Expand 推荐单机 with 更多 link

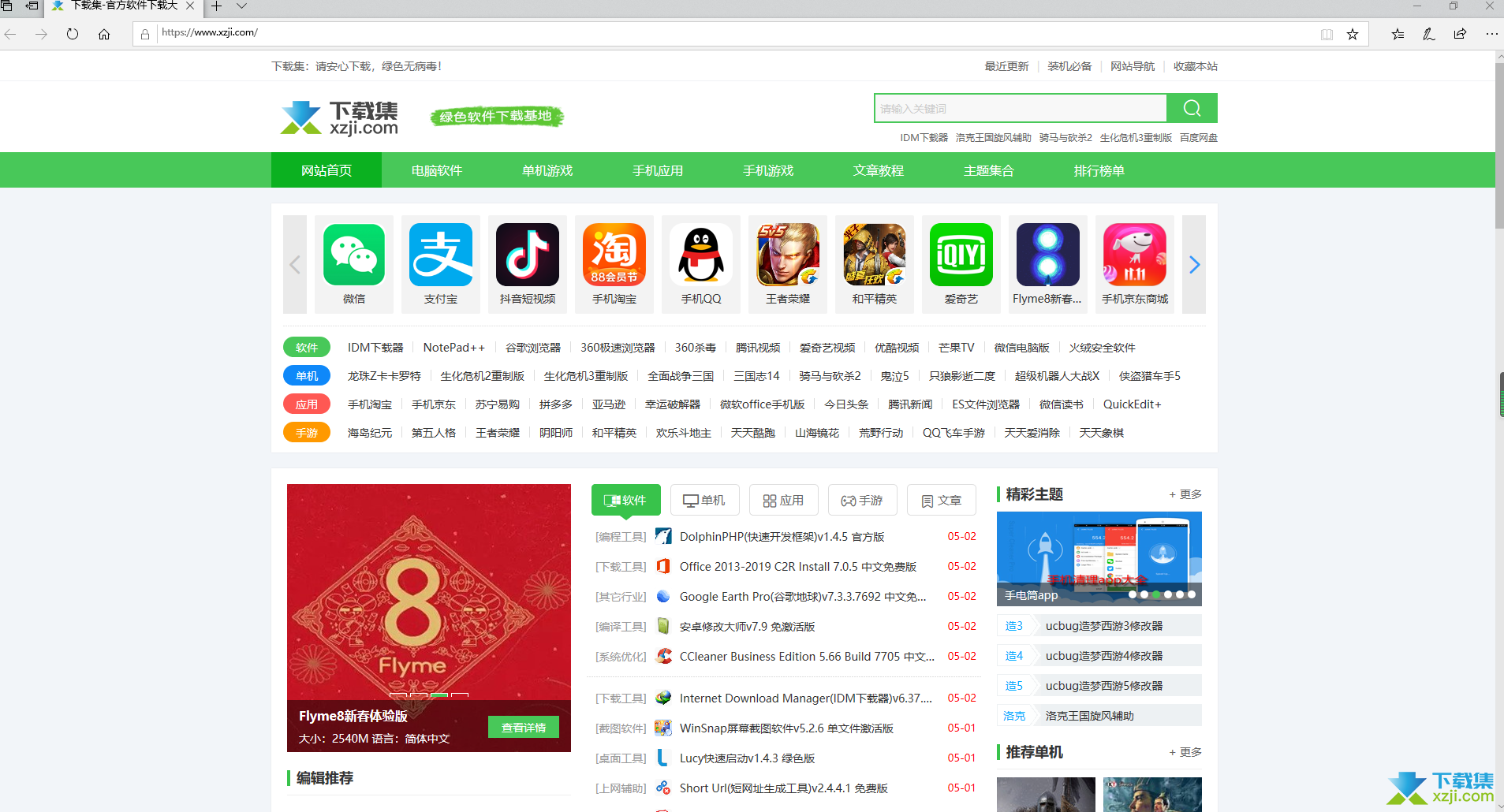pyautogui.click(x=1185, y=752)
